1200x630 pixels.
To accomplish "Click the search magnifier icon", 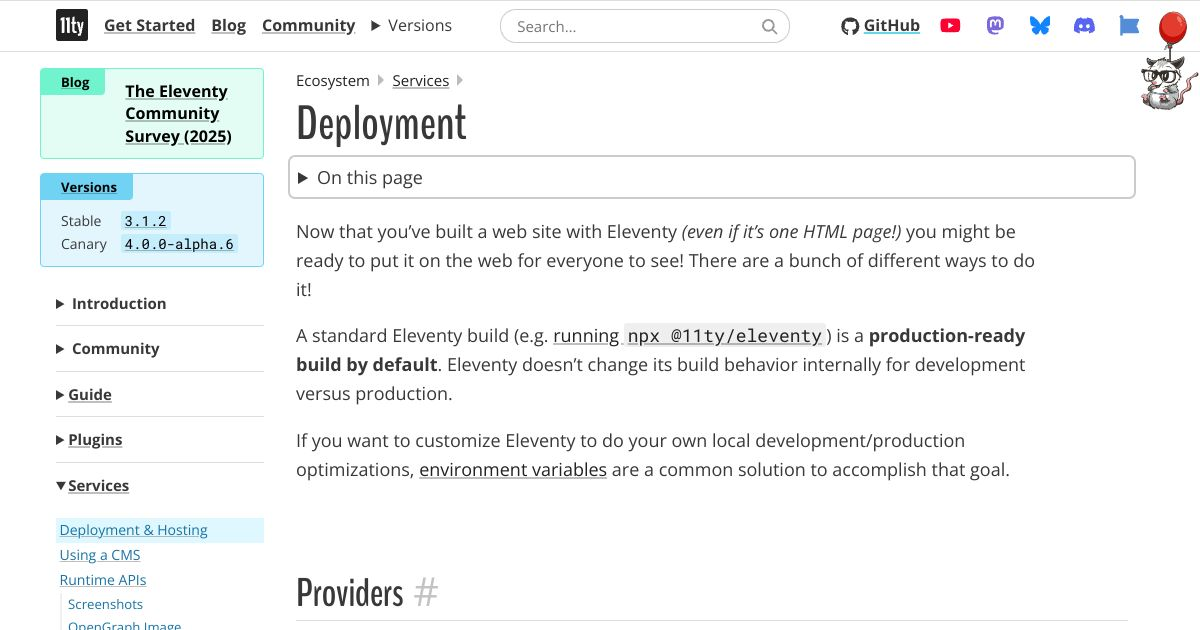I will (768, 26).
